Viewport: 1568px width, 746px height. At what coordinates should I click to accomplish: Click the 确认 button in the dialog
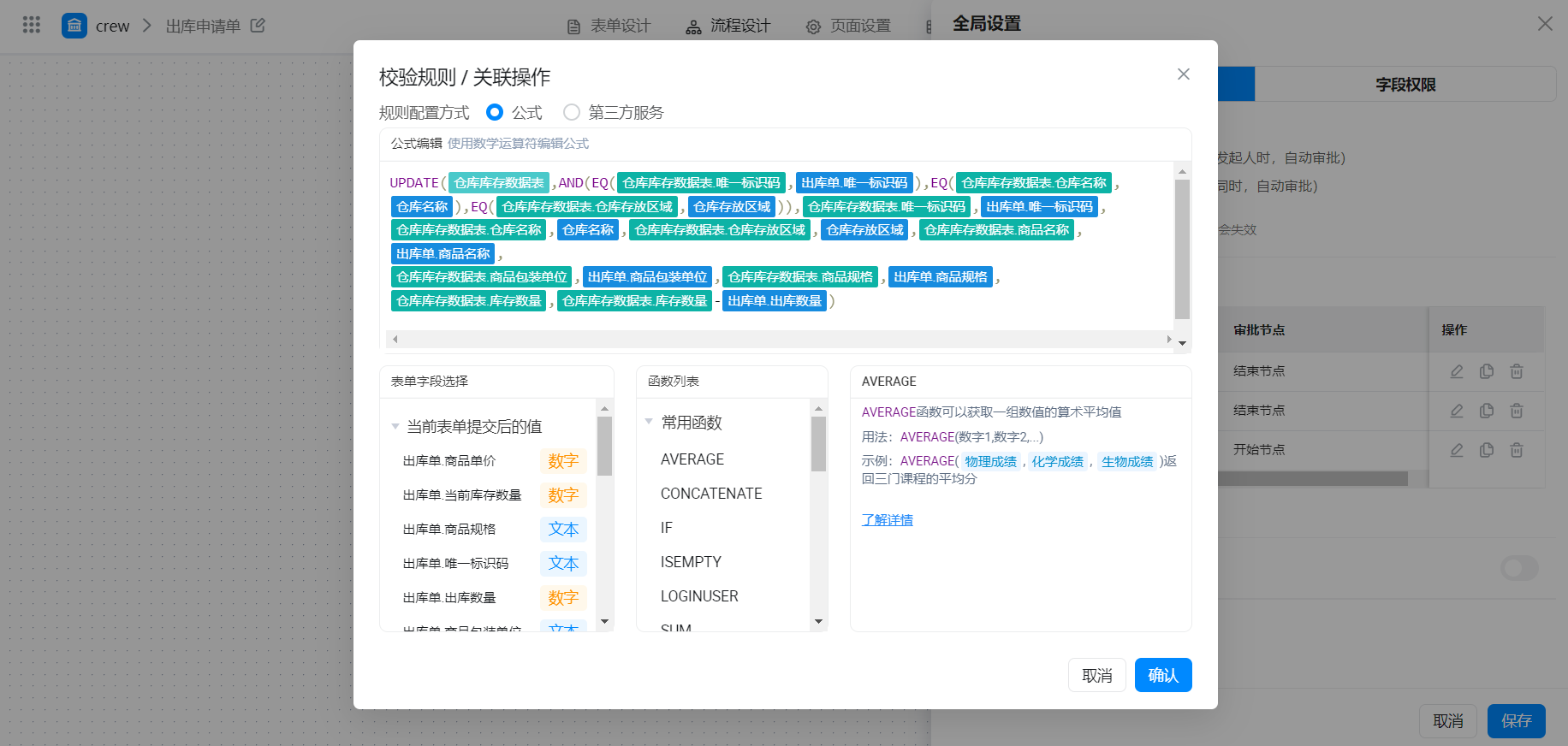click(1163, 675)
